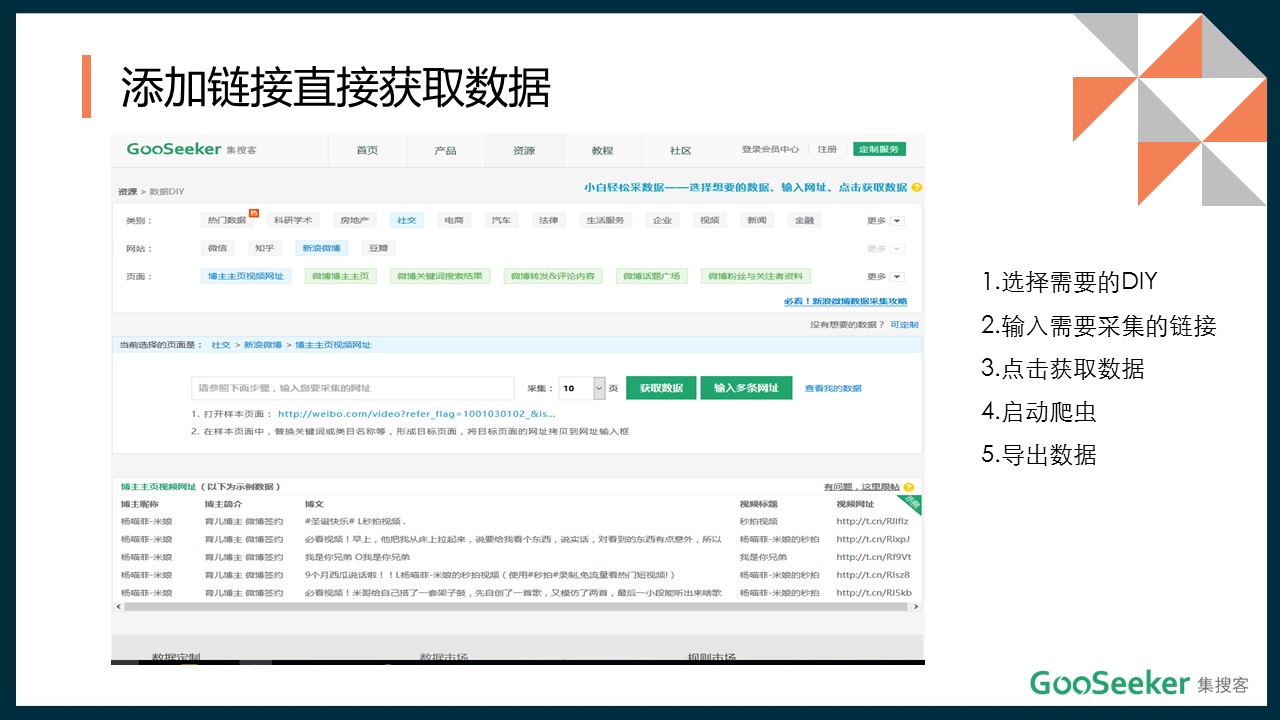Select the 科研学术 category tag
1280x720 pixels.
pyautogui.click(x=293, y=220)
